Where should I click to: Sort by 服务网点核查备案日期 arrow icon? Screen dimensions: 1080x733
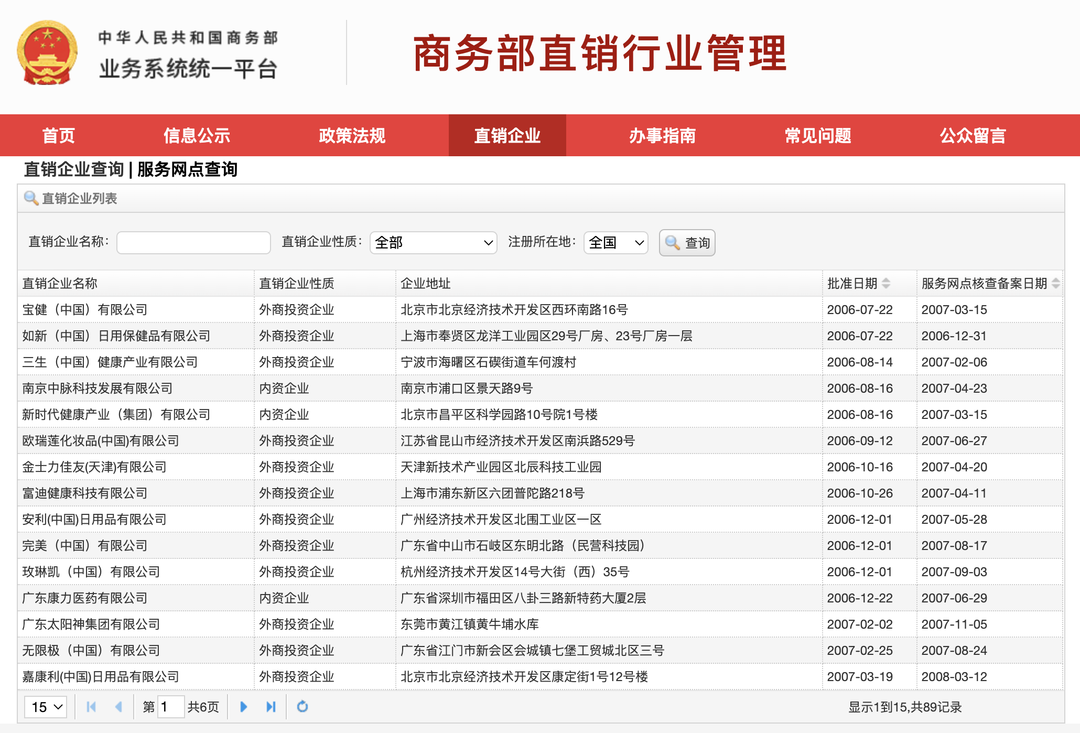[x=1055, y=284]
